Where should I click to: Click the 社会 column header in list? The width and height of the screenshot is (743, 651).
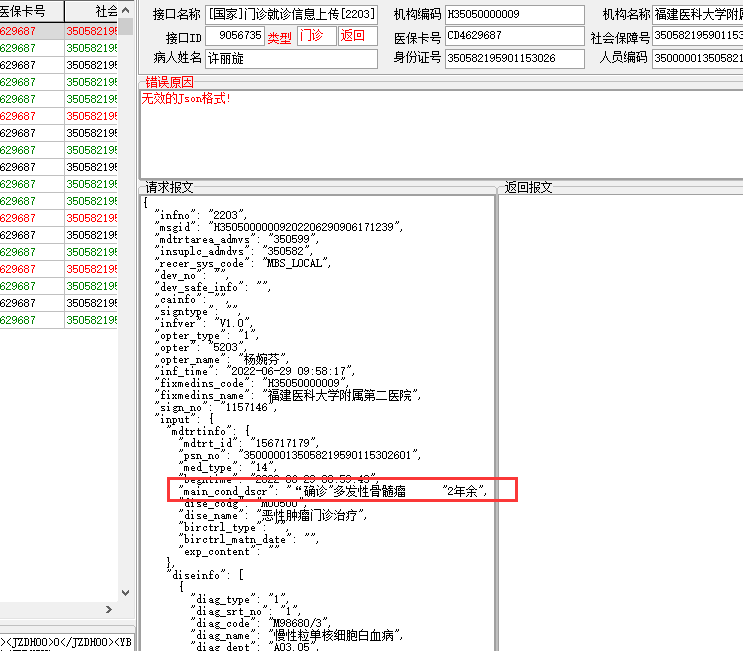91,11
